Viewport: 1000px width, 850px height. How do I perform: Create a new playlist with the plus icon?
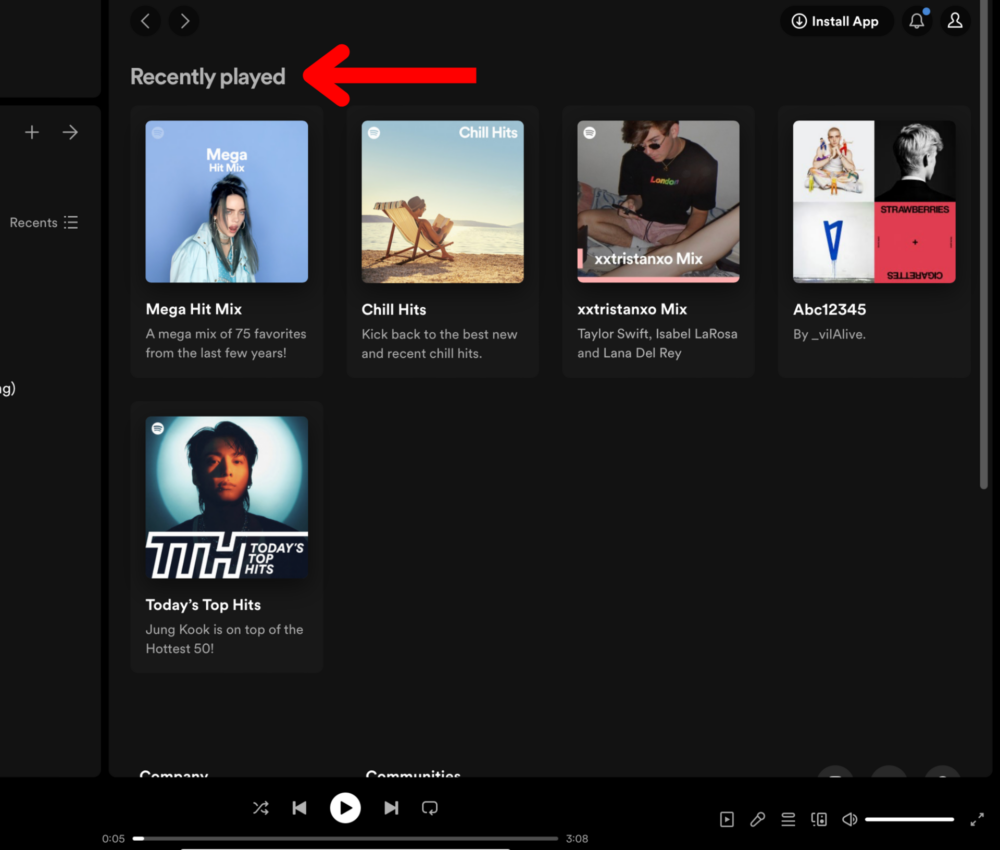[x=31, y=131]
